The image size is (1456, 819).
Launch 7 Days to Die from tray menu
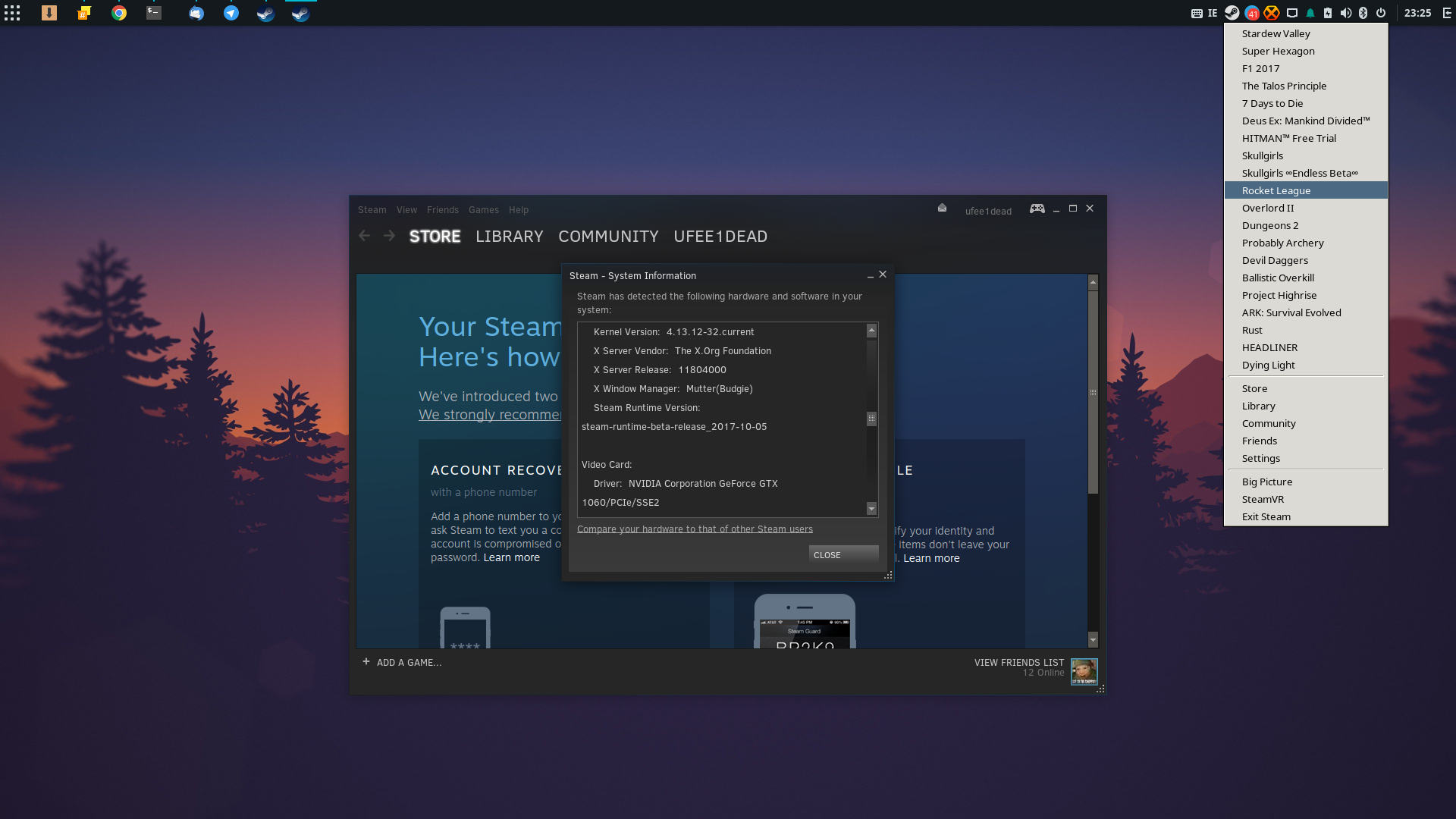[x=1306, y=103]
